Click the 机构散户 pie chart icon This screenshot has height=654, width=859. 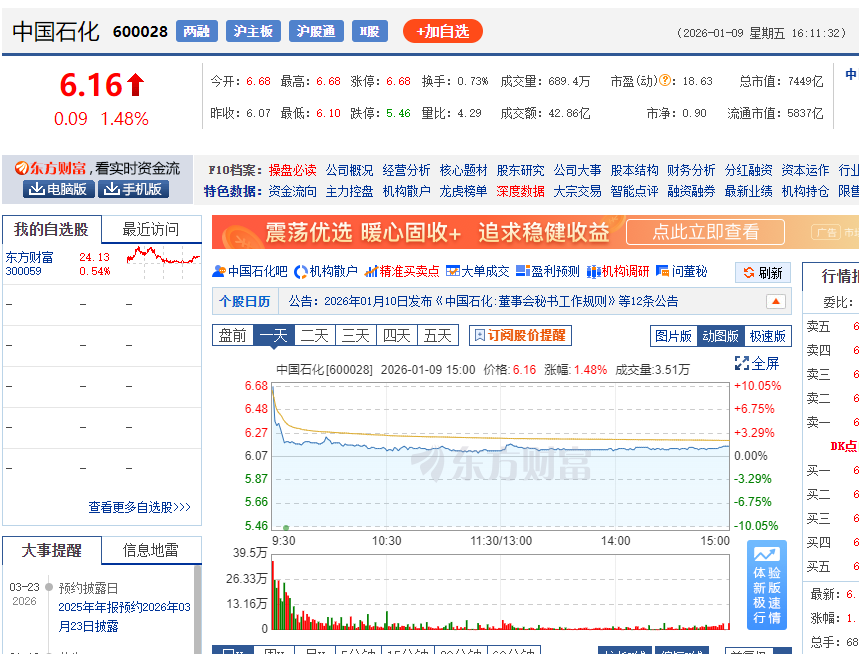(301, 271)
